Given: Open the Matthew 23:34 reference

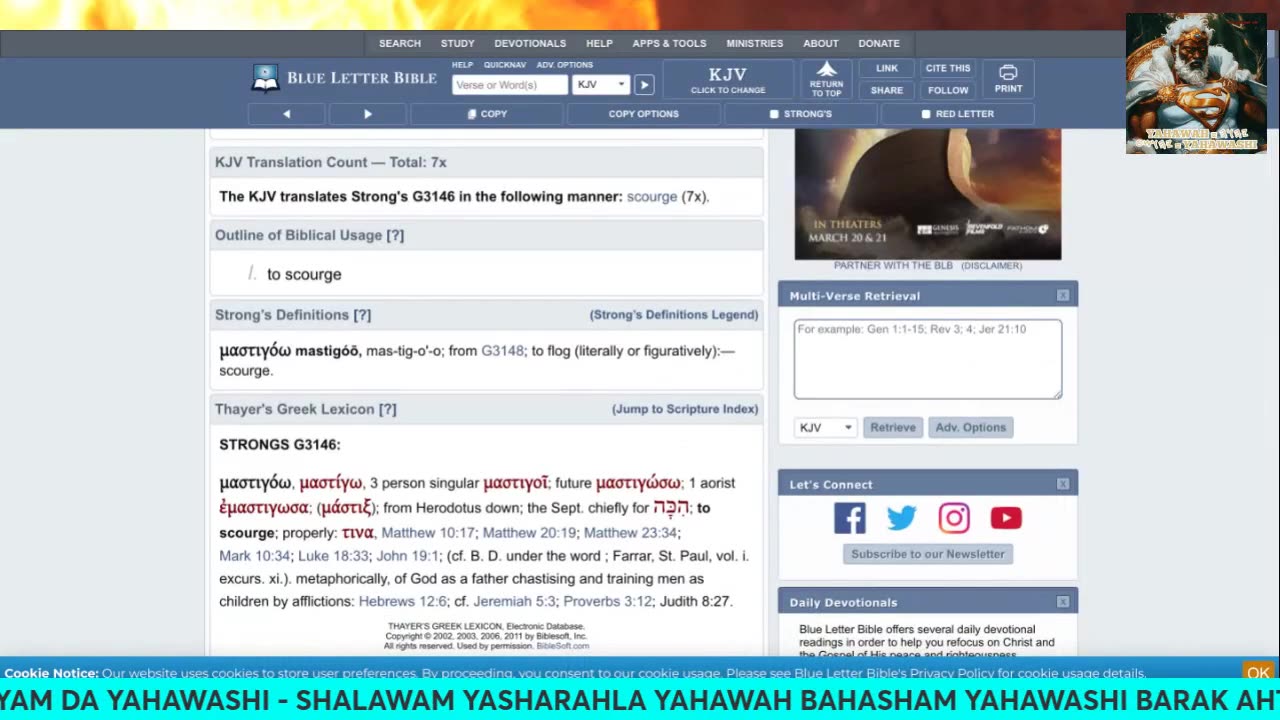Looking at the screenshot, I should (x=630, y=533).
